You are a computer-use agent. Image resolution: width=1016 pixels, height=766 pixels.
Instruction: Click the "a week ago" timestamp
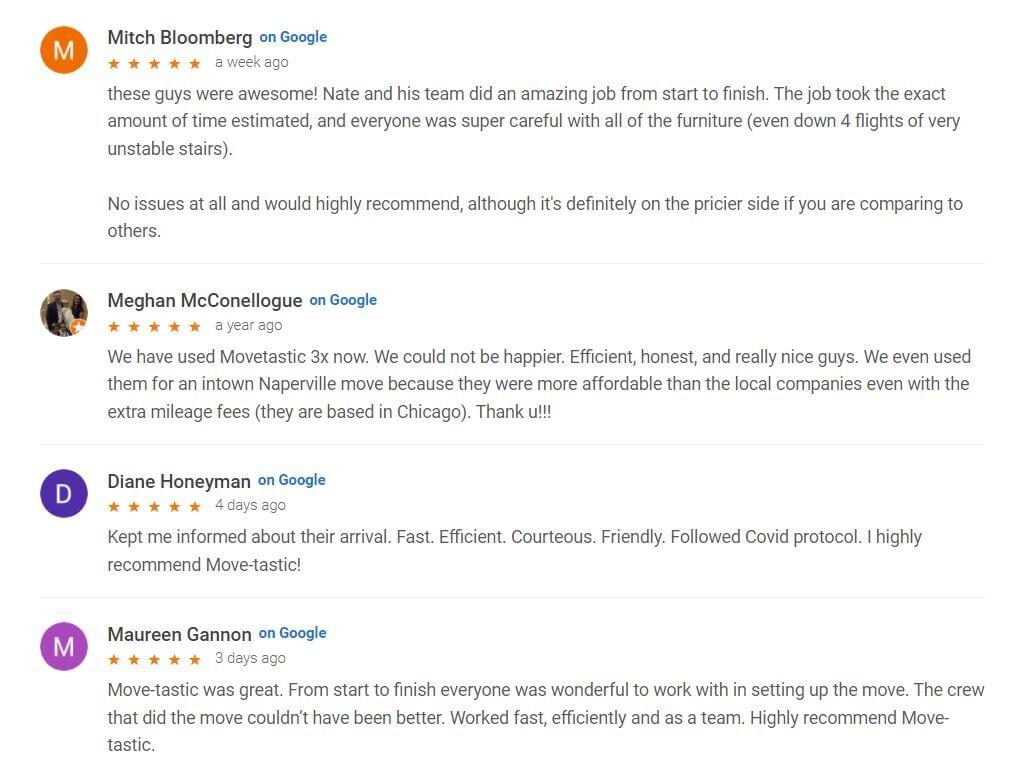[x=252, y=62]
